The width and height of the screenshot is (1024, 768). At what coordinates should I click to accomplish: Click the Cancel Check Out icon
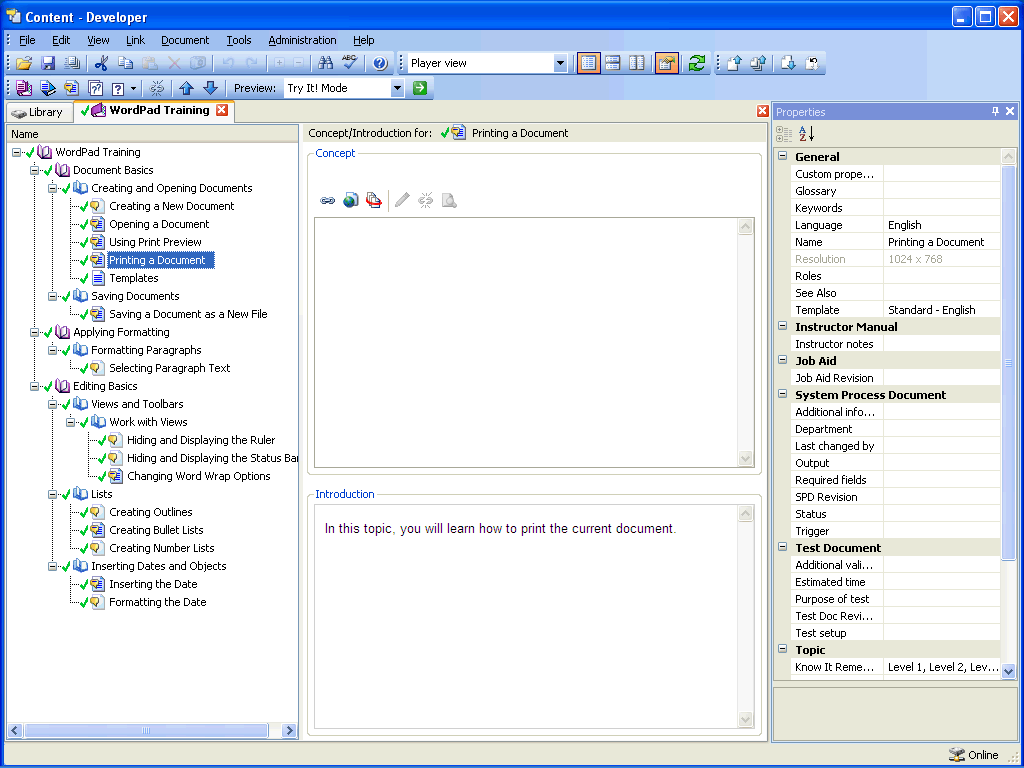tap(812, 63)
